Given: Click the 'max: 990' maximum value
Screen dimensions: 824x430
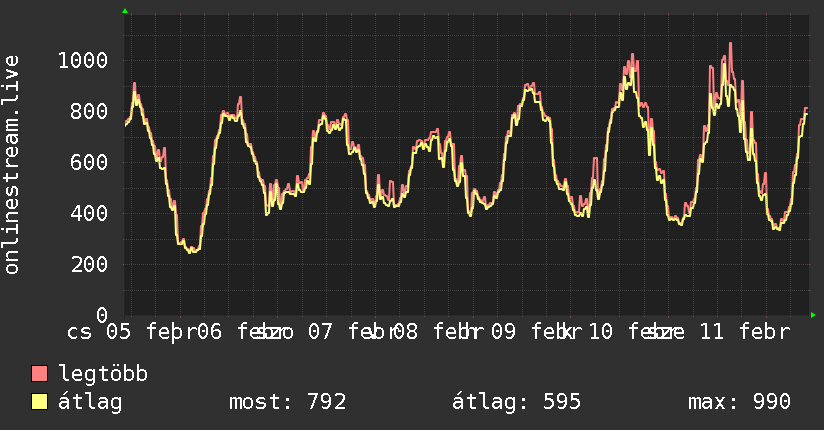Looking at the screenshot, I should (739, 402).
